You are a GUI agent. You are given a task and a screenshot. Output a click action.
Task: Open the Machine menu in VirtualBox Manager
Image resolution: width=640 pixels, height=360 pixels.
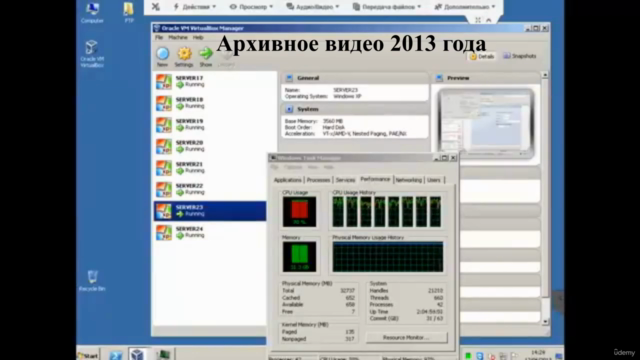click(x=178, y=38)
